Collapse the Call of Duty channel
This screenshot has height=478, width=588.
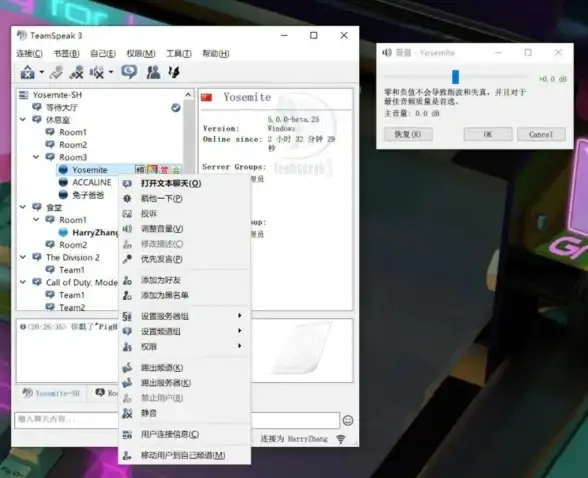[x=23, y=282]
